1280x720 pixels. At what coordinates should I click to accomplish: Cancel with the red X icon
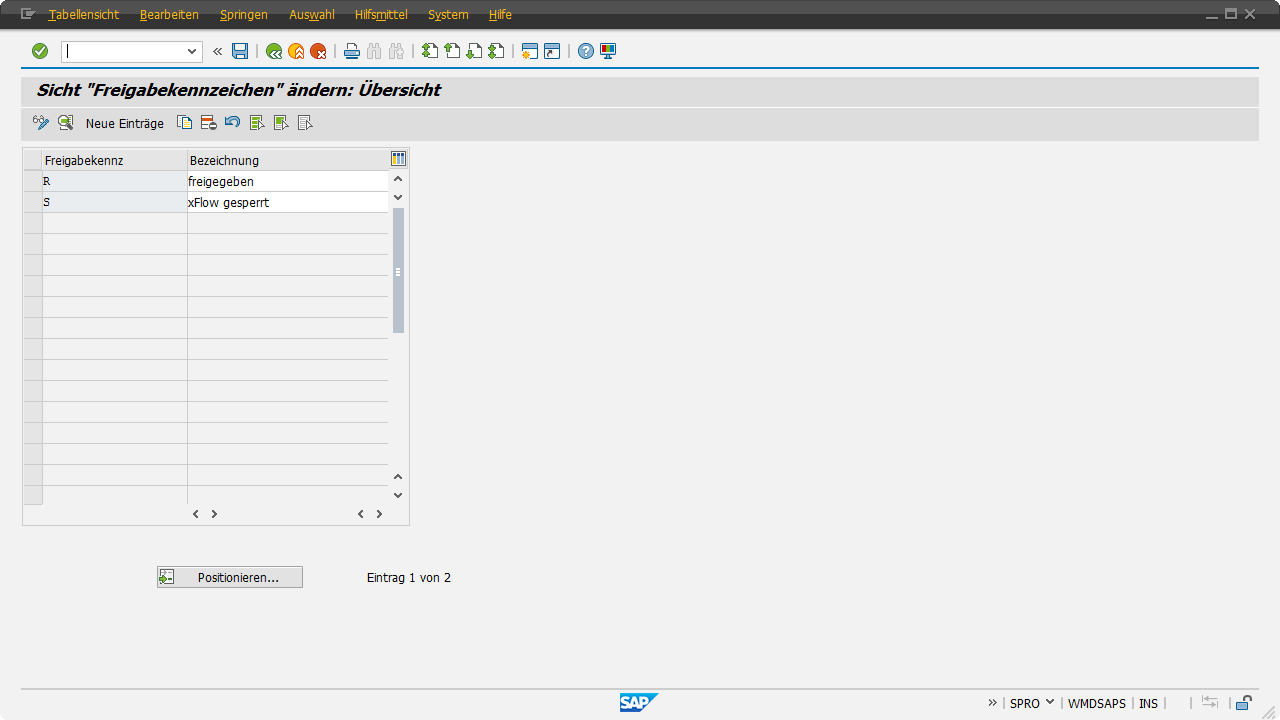(318, 51)
